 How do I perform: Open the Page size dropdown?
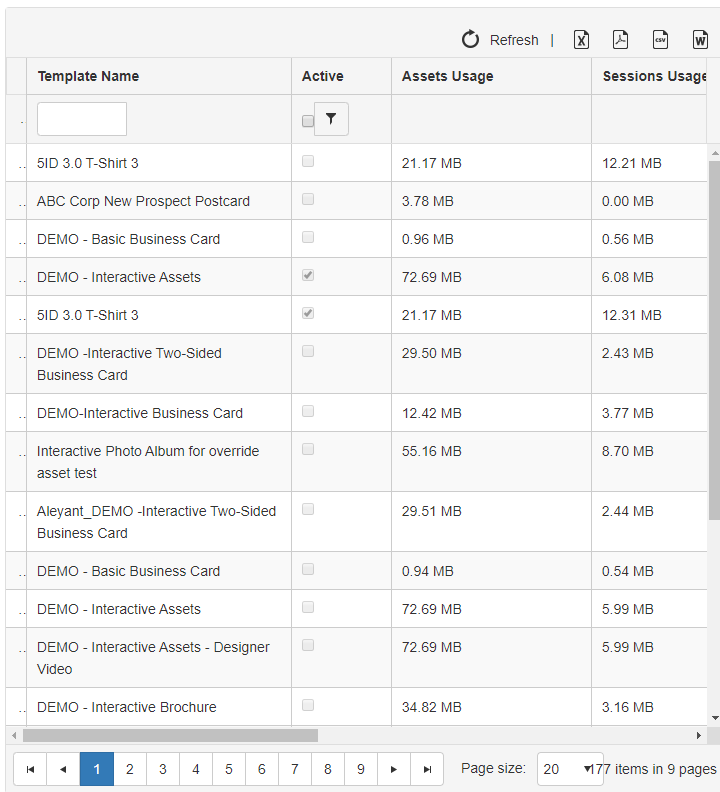click(x=570, y=769)
